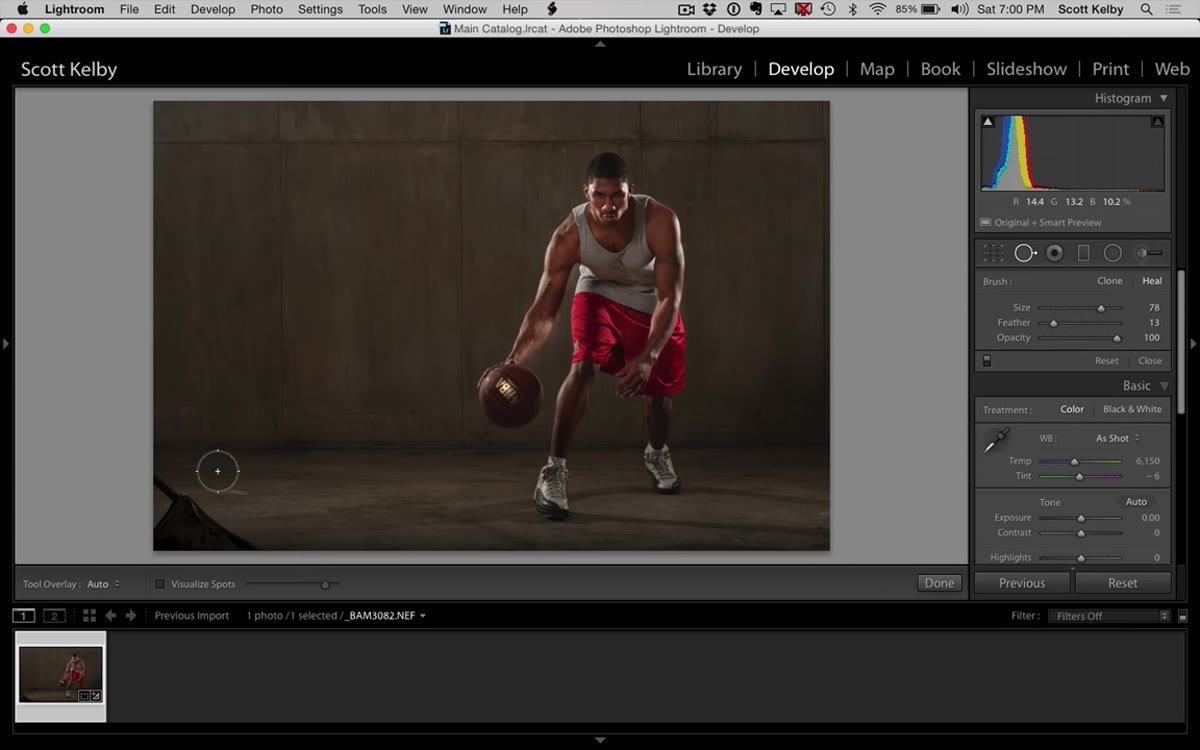Open the Tool Overlay Auto dropdown

104,584
